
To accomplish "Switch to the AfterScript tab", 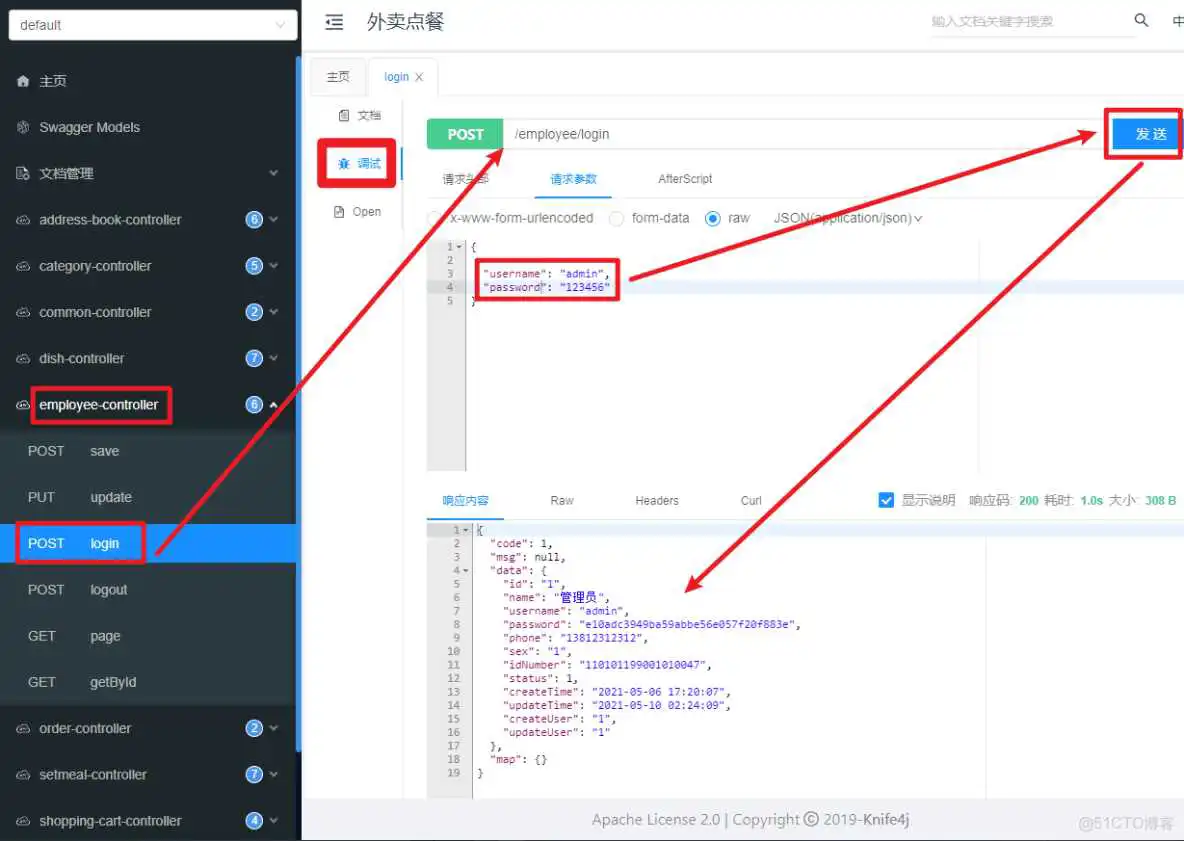I will point(685,179).
